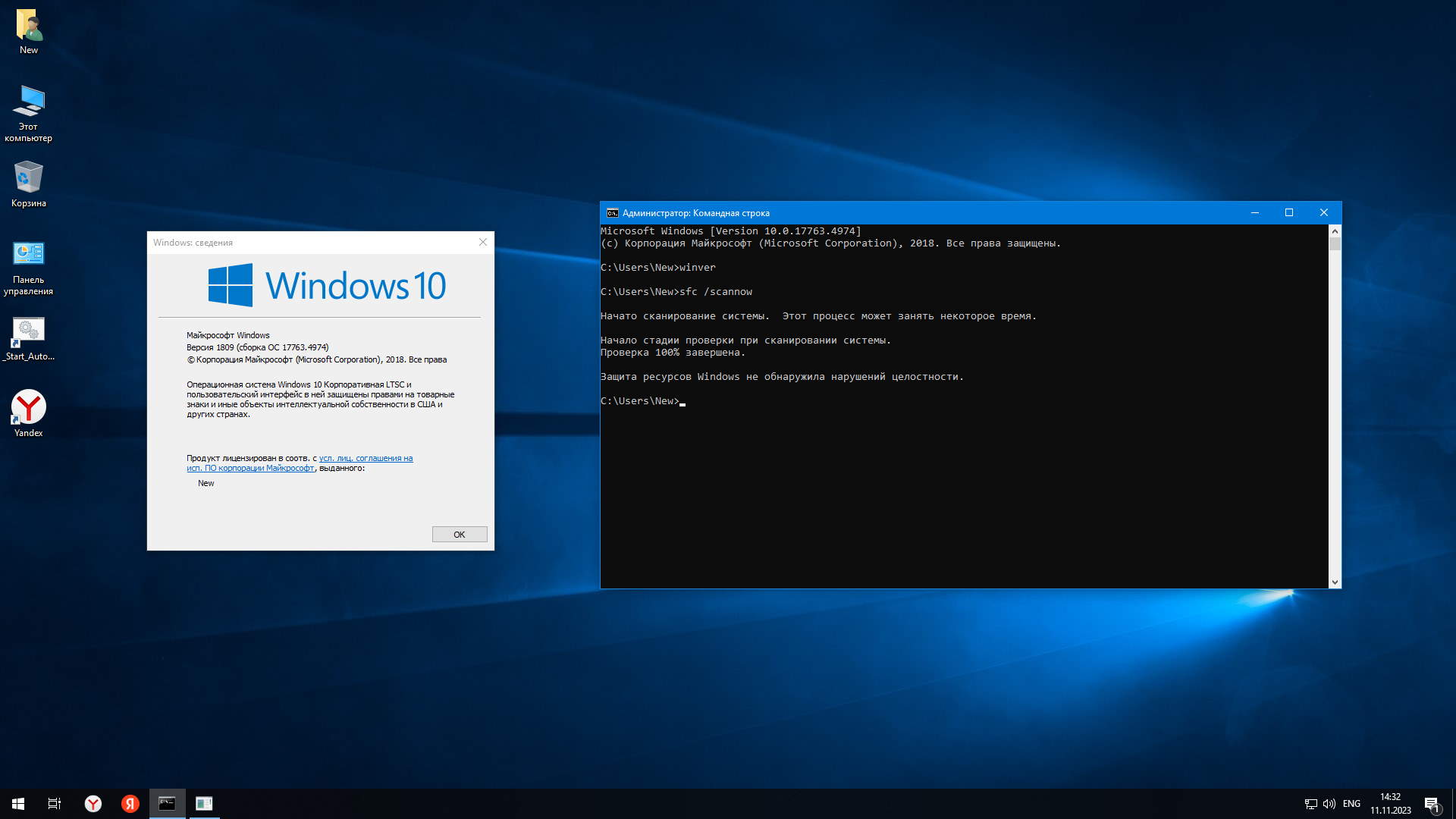Open the taskbar clock and date

pyautogui.click(x=1390, y=804)
